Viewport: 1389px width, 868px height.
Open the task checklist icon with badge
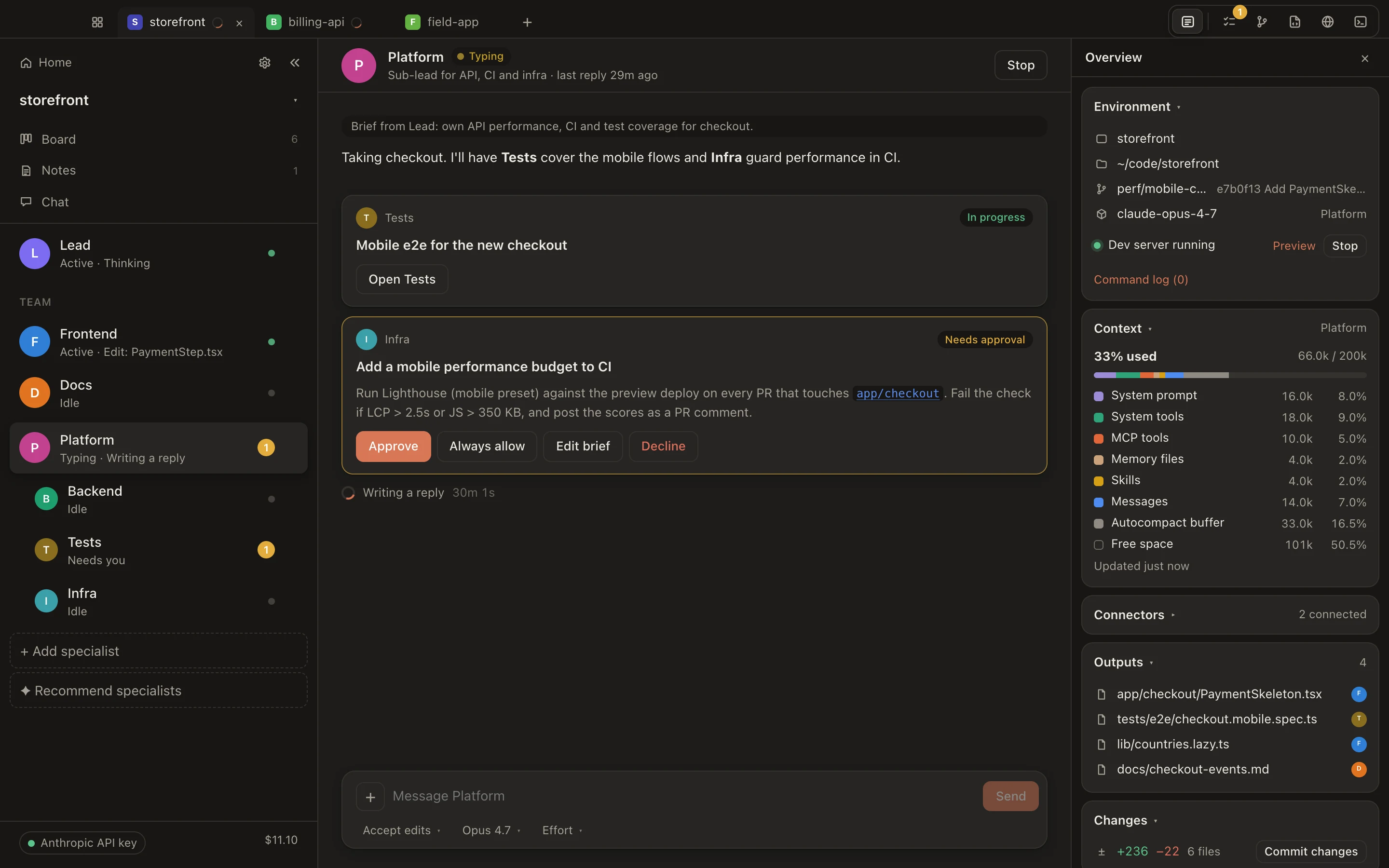[1229, 22]
